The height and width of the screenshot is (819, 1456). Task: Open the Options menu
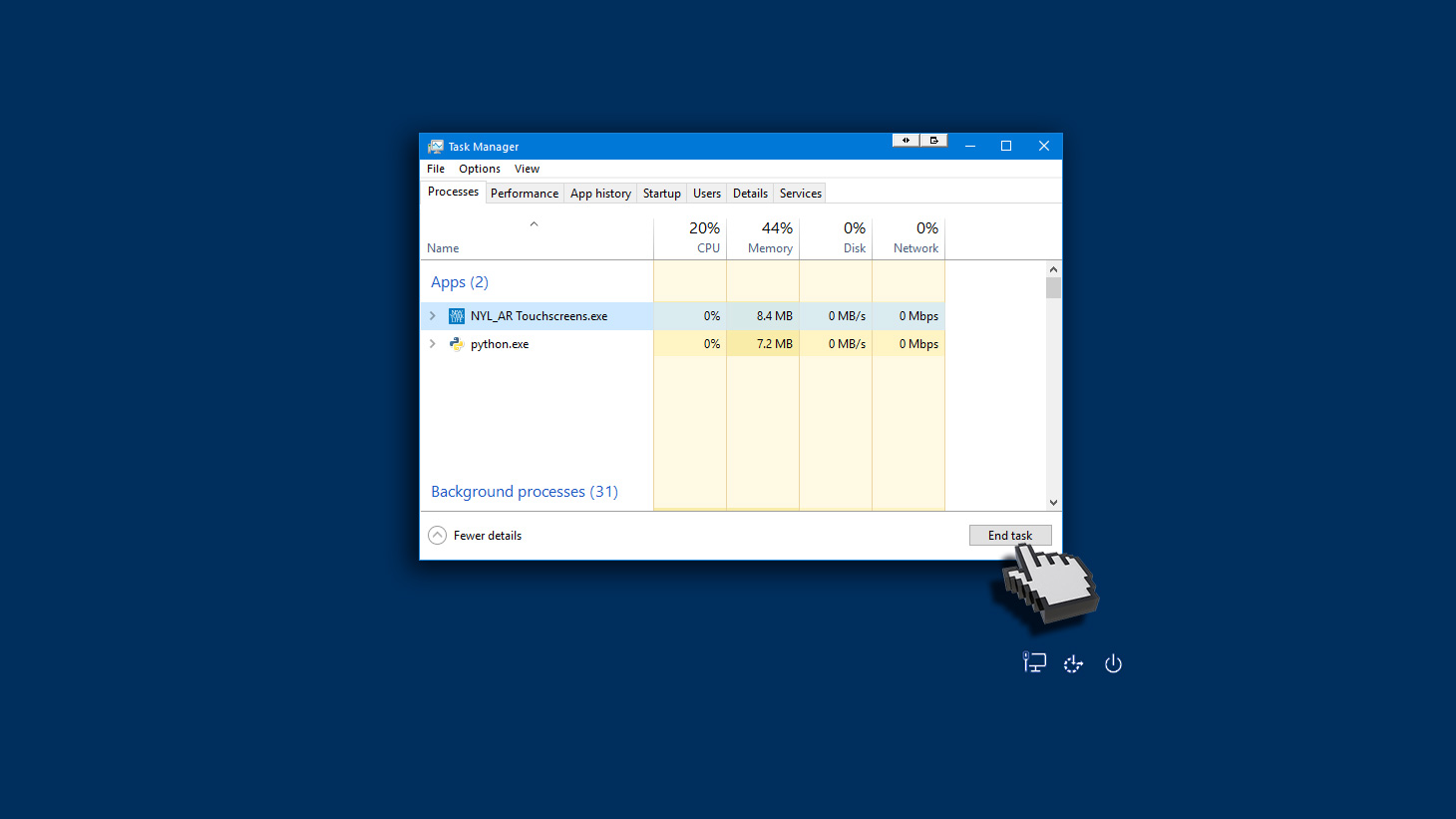(x=480, y=170)
